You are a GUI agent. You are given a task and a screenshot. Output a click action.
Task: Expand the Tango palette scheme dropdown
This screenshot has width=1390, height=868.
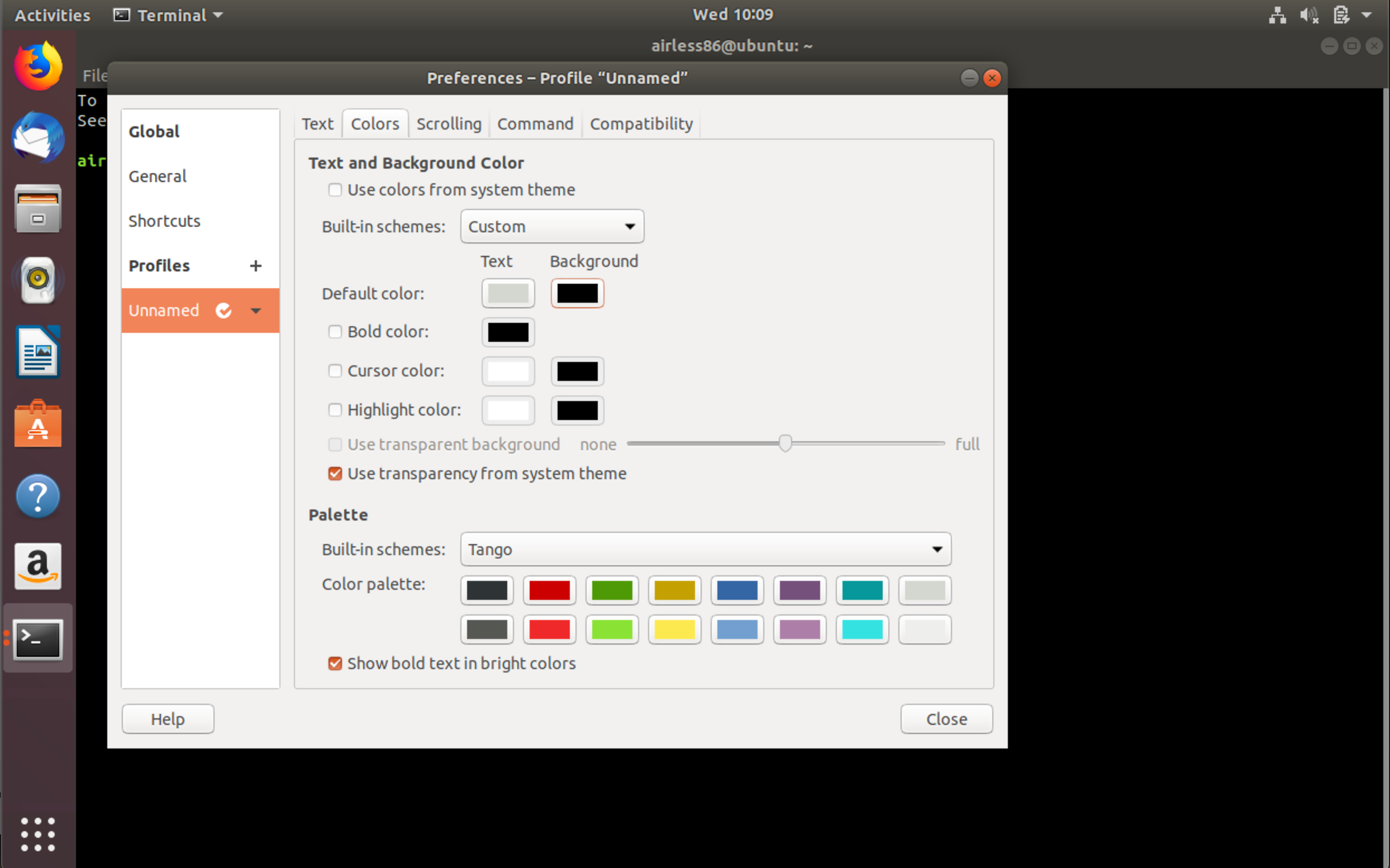coord(705,550)
